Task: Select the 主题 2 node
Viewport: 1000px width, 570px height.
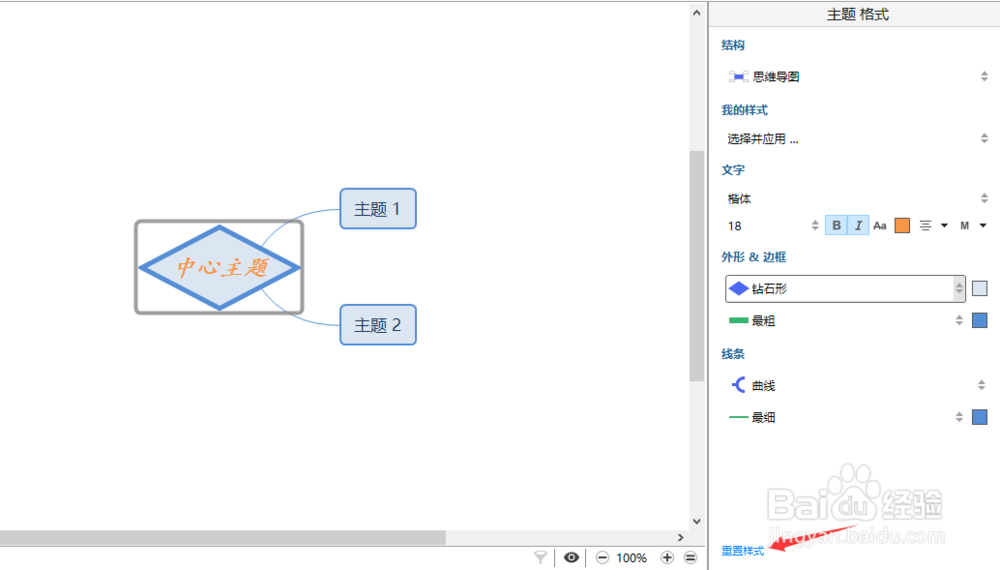Action: (x=378, y=325)
